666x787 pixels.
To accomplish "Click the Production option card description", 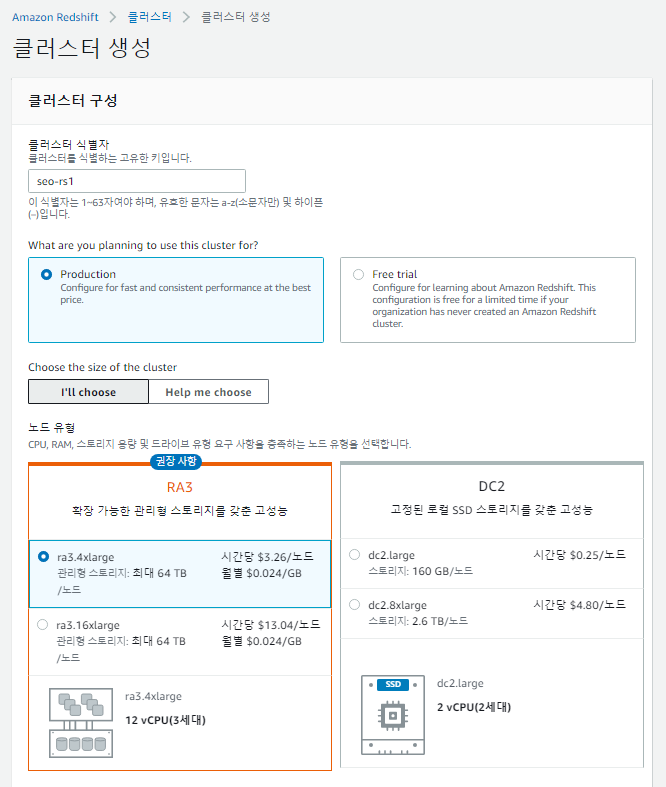I will tap(186, 294).
